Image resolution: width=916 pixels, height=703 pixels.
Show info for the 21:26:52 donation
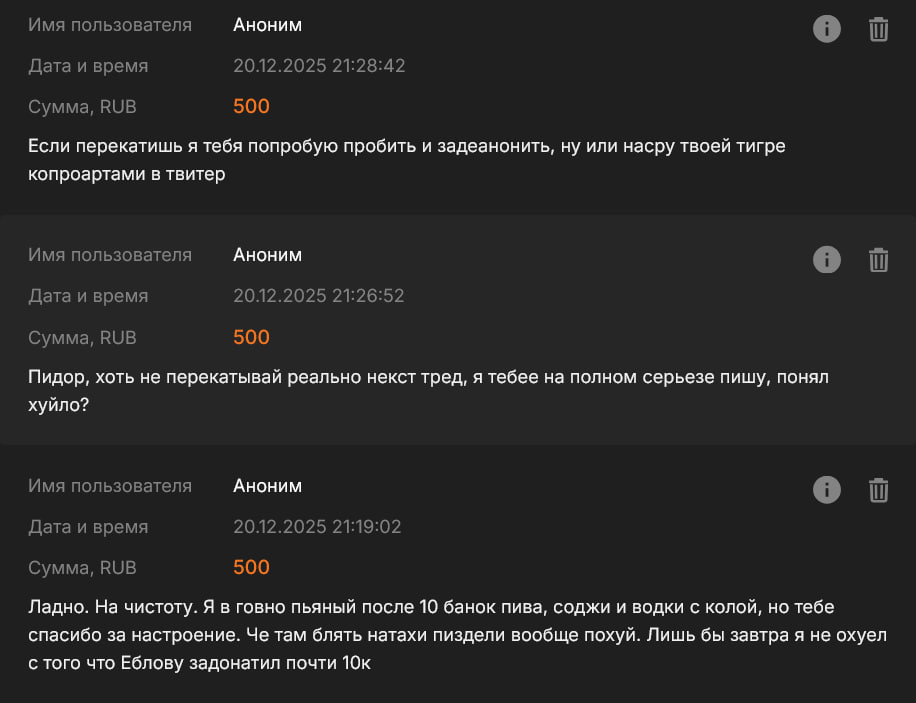click(827, 260)
